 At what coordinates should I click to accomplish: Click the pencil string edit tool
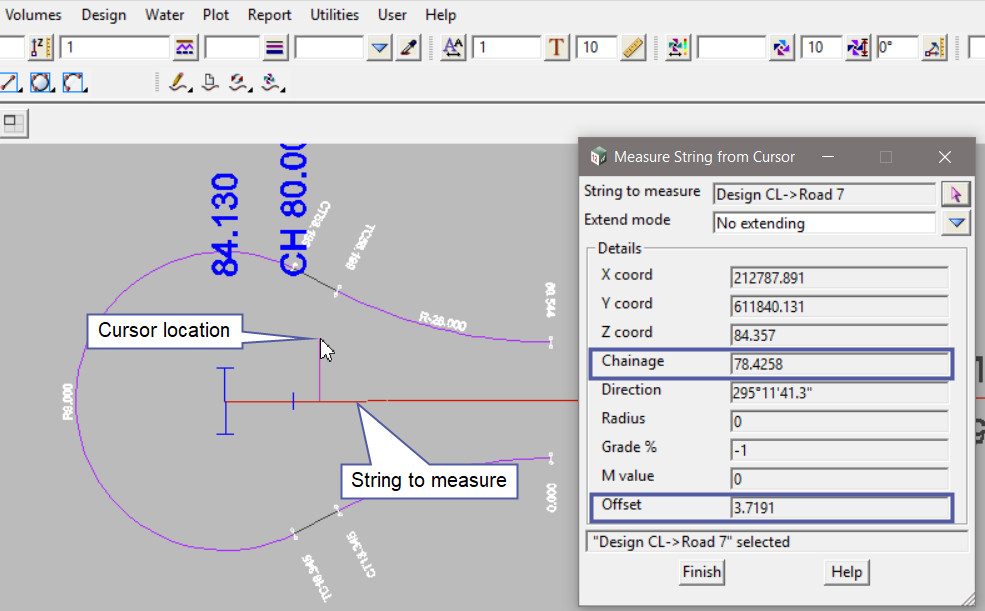pos(179,82)
